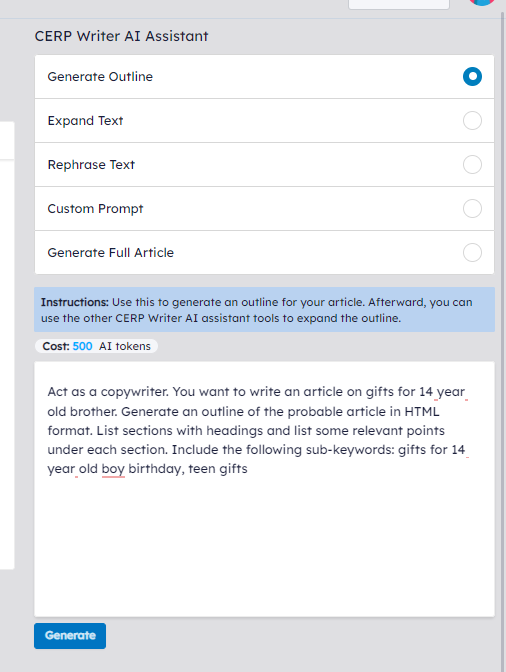Select the Generate Outline radio button
The height and width of the screenshot is (672, 506).
472,77
